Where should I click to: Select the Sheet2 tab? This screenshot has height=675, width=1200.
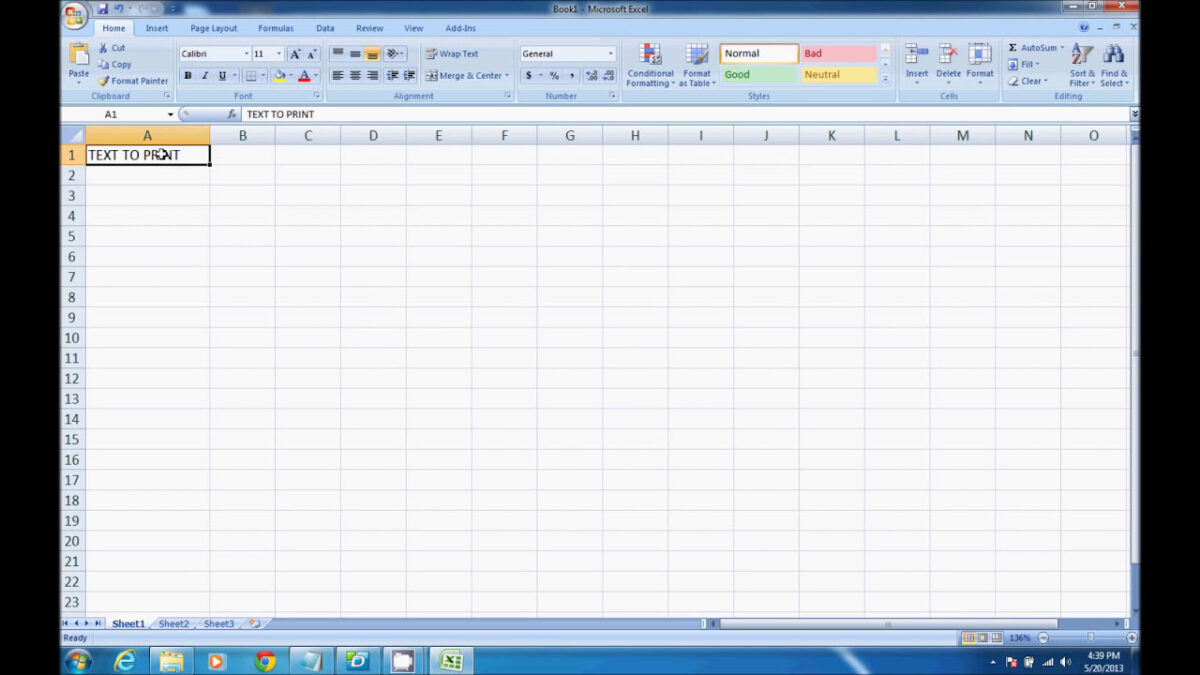pyautogui.click(x=173, y=623)
